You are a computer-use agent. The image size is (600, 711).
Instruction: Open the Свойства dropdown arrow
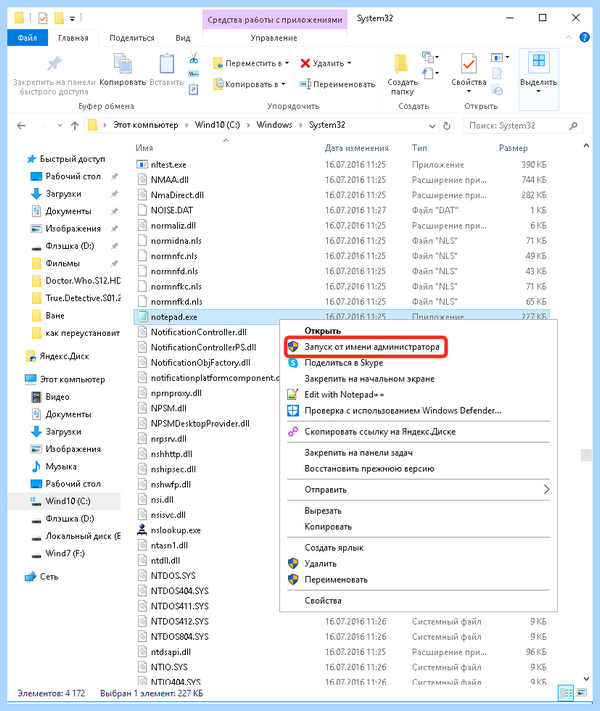(x=468, y=92)
